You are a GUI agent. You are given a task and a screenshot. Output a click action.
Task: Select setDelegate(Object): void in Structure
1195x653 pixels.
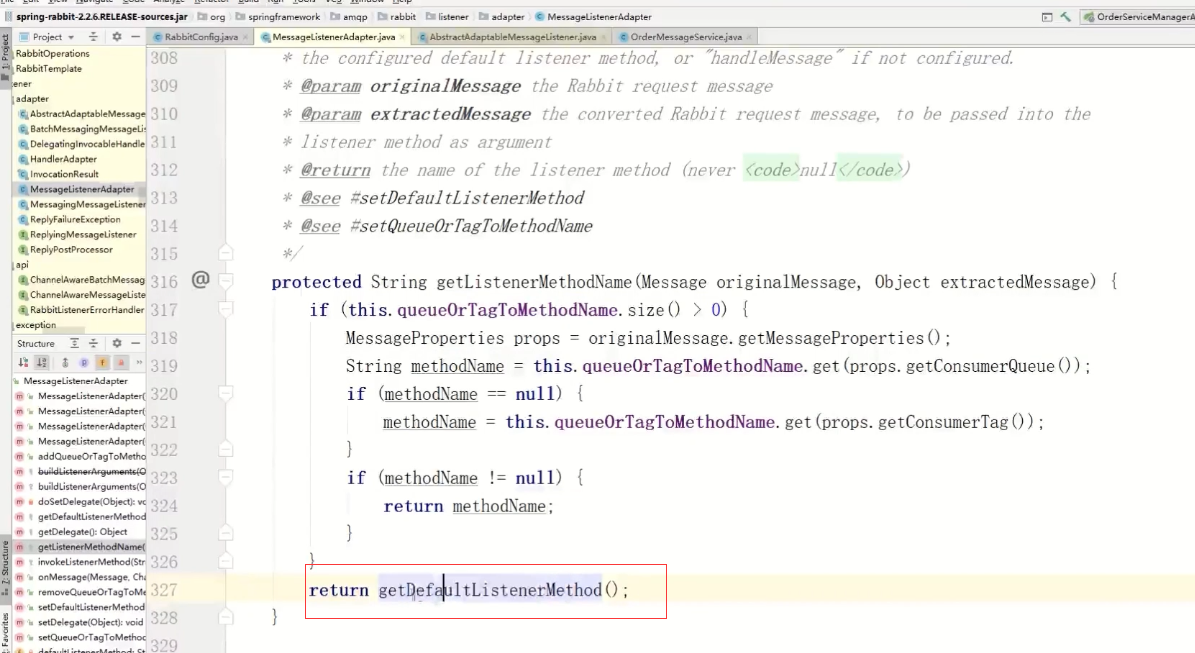(x=79, y=623)
